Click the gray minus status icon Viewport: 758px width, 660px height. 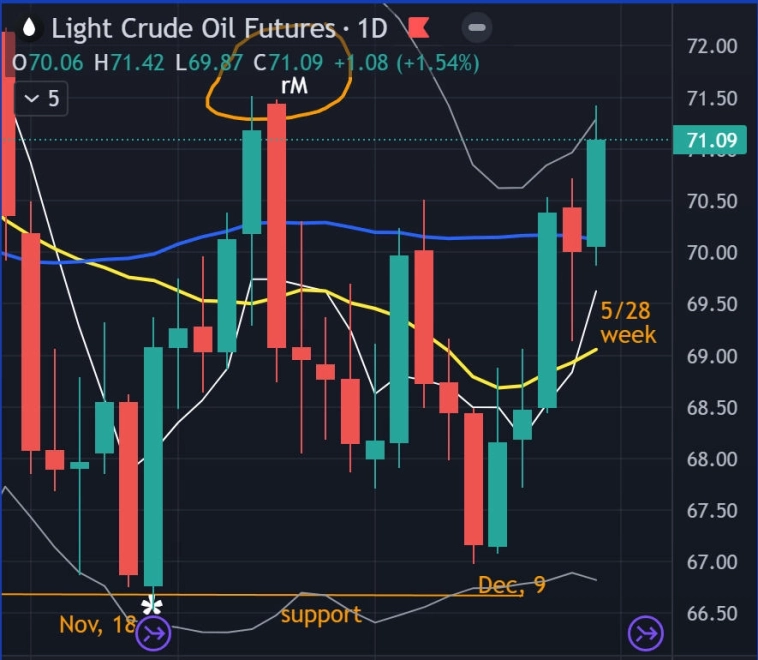(477, 28)
